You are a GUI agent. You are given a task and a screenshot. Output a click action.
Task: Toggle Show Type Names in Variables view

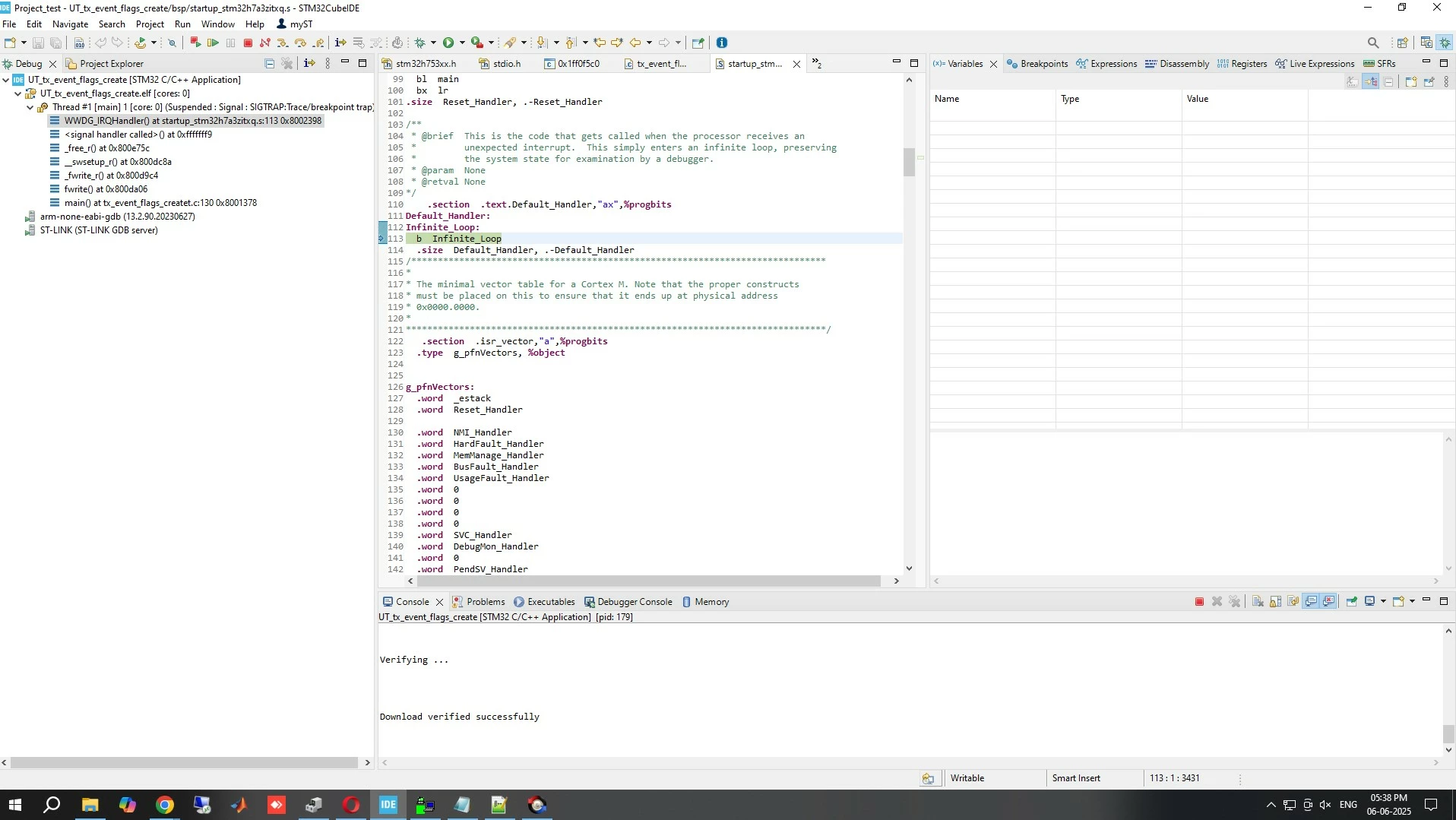(1353, 82)
